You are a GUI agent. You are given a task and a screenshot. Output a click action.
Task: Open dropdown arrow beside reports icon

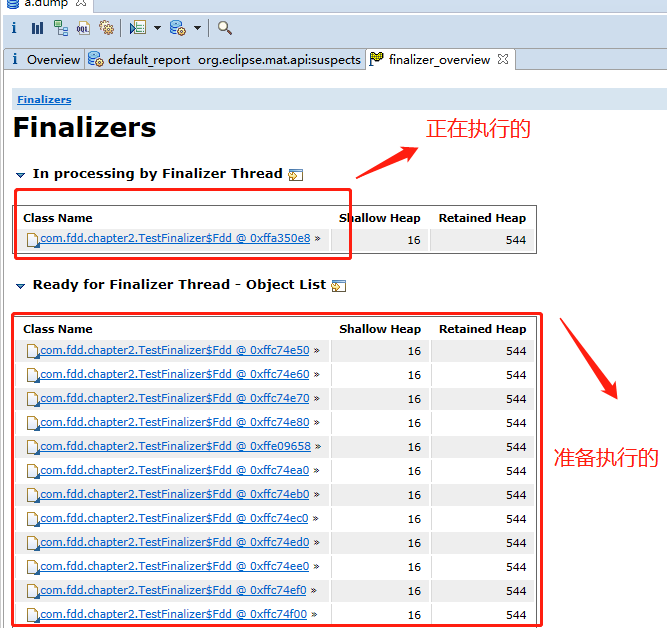(157, 28)
